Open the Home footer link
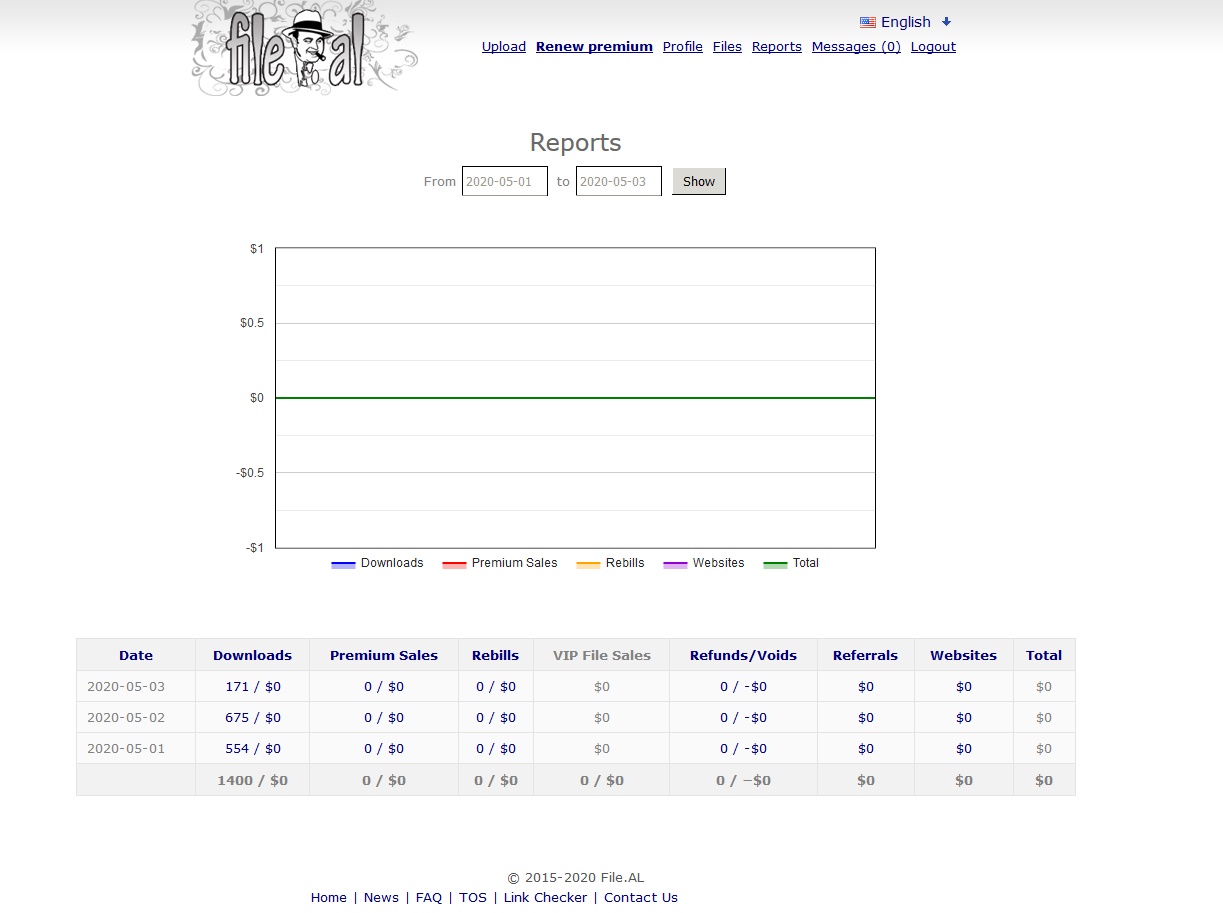1223x913 pixels. (x=328, y=897)
